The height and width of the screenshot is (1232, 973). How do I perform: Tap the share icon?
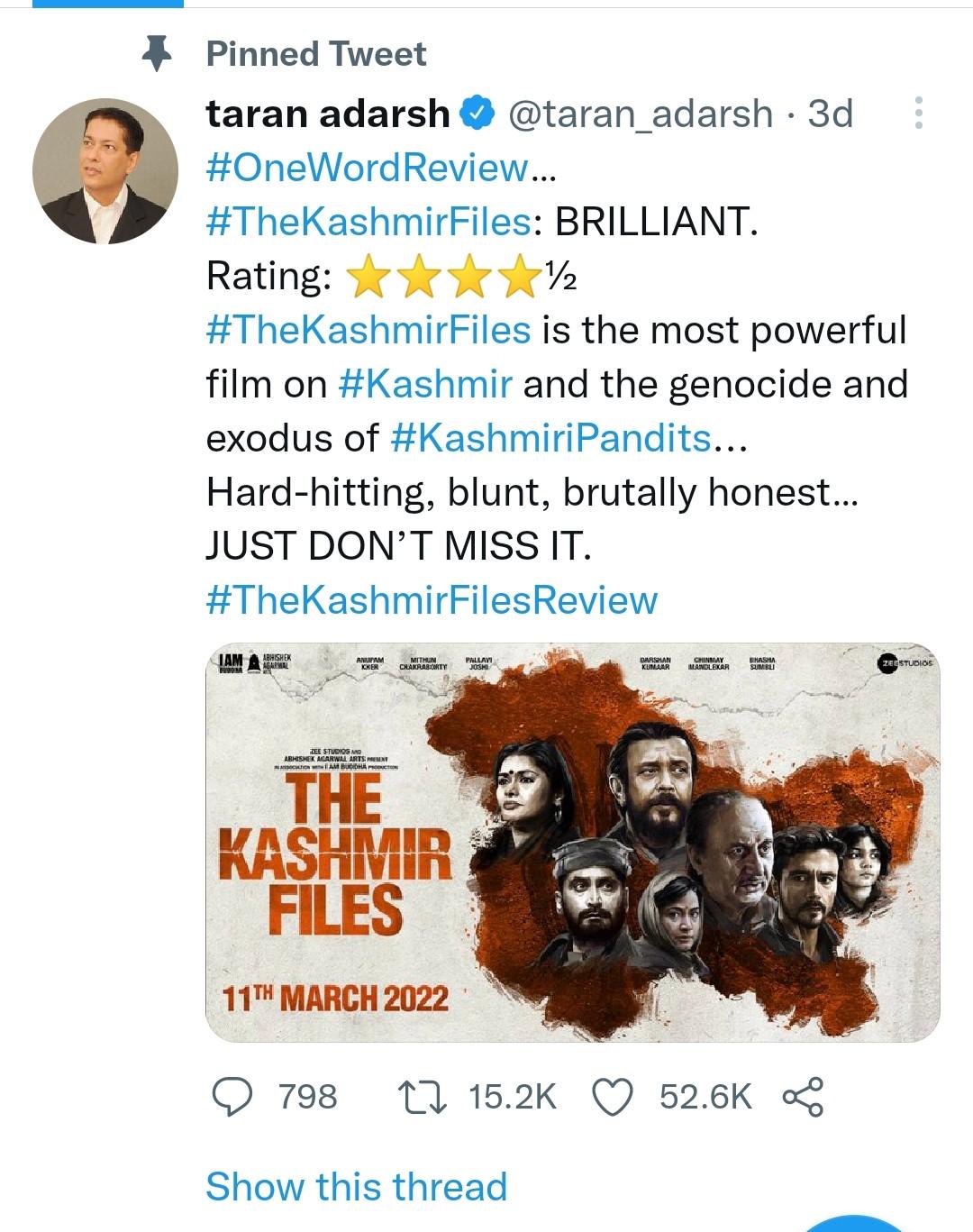pos(803,1097)
